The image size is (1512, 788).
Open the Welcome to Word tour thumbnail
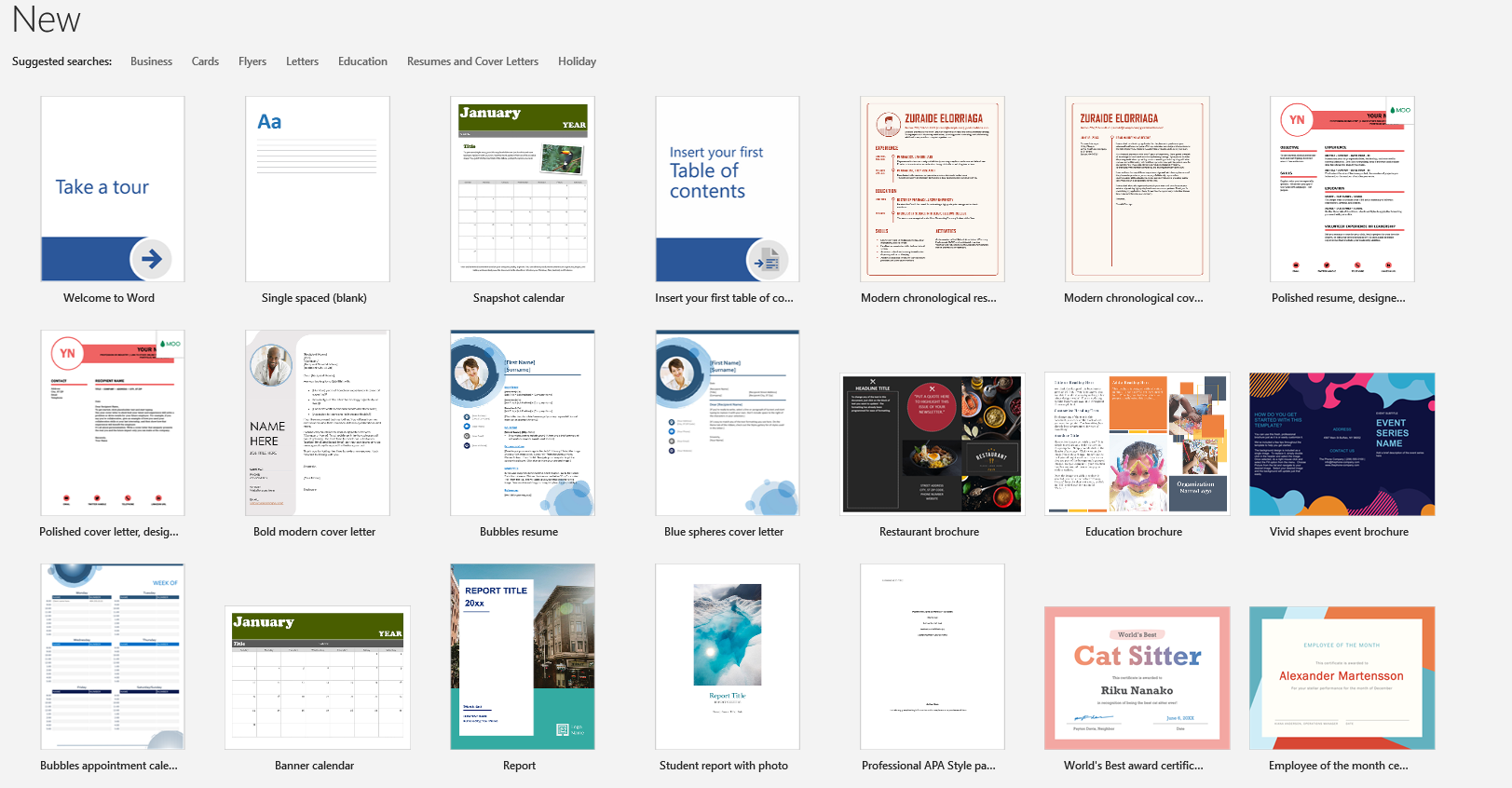pos(113,189)
